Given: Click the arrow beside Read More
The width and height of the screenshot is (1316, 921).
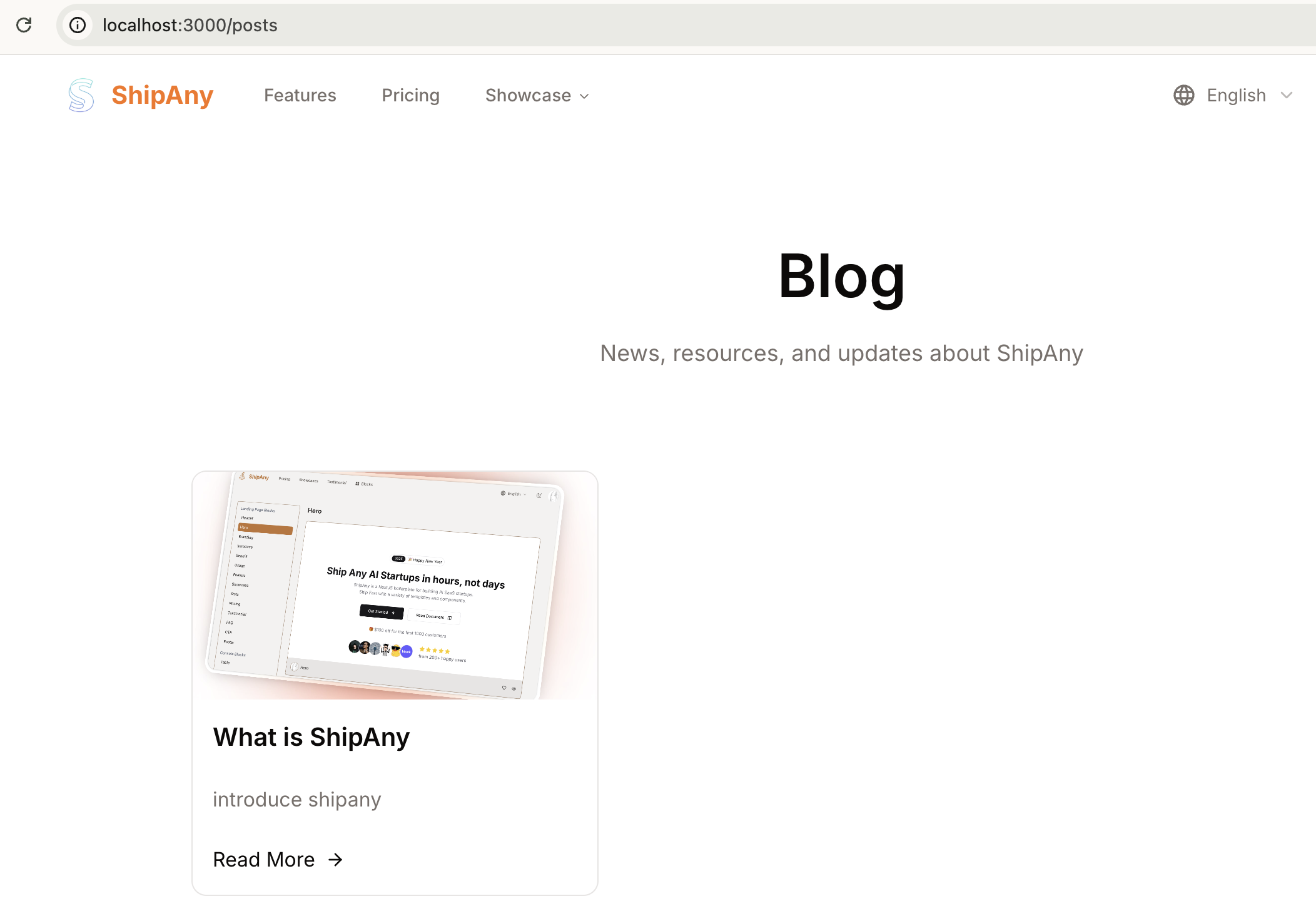Looking at the screenshot, I should (x=336, y=860).
